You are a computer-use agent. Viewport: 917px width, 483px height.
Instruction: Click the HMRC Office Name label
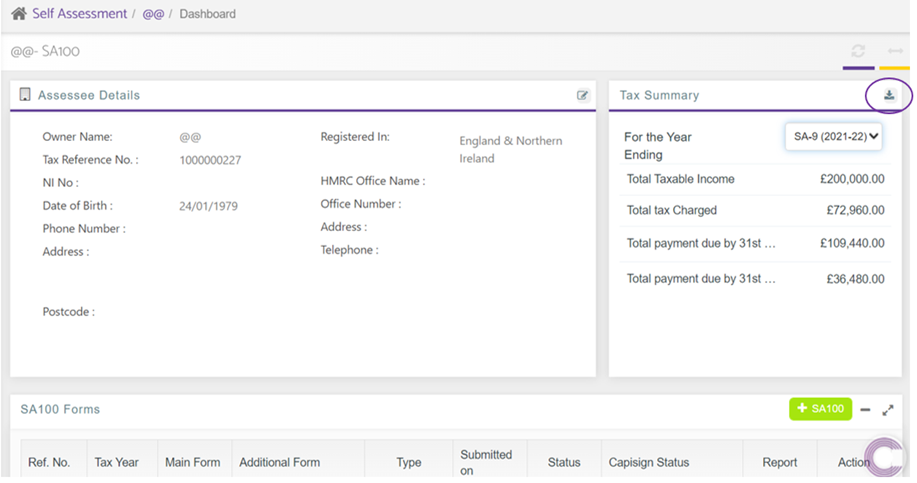373,181
